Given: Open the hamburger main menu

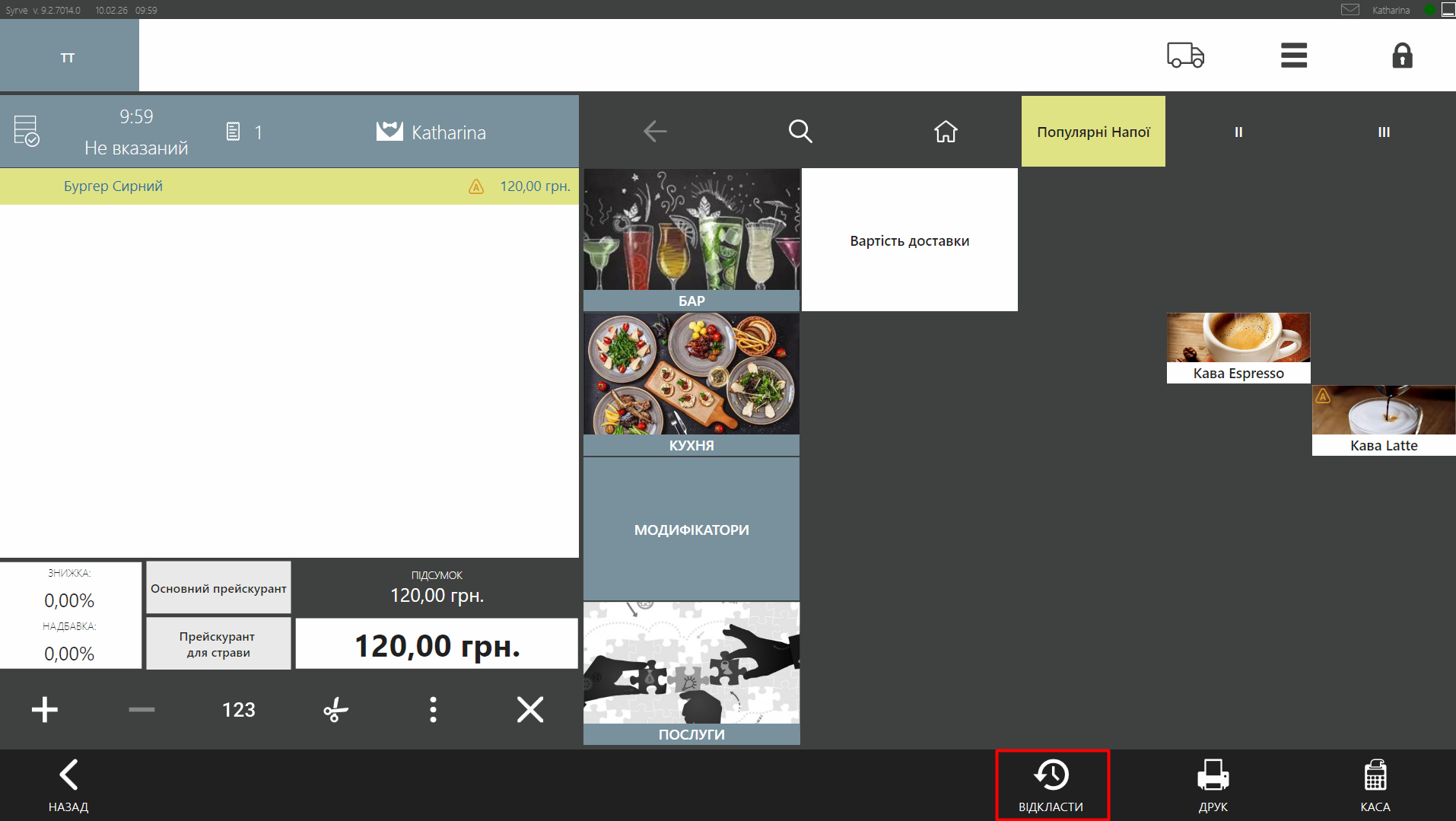Looking at the screenshot, I should (x=1293, y=56).
